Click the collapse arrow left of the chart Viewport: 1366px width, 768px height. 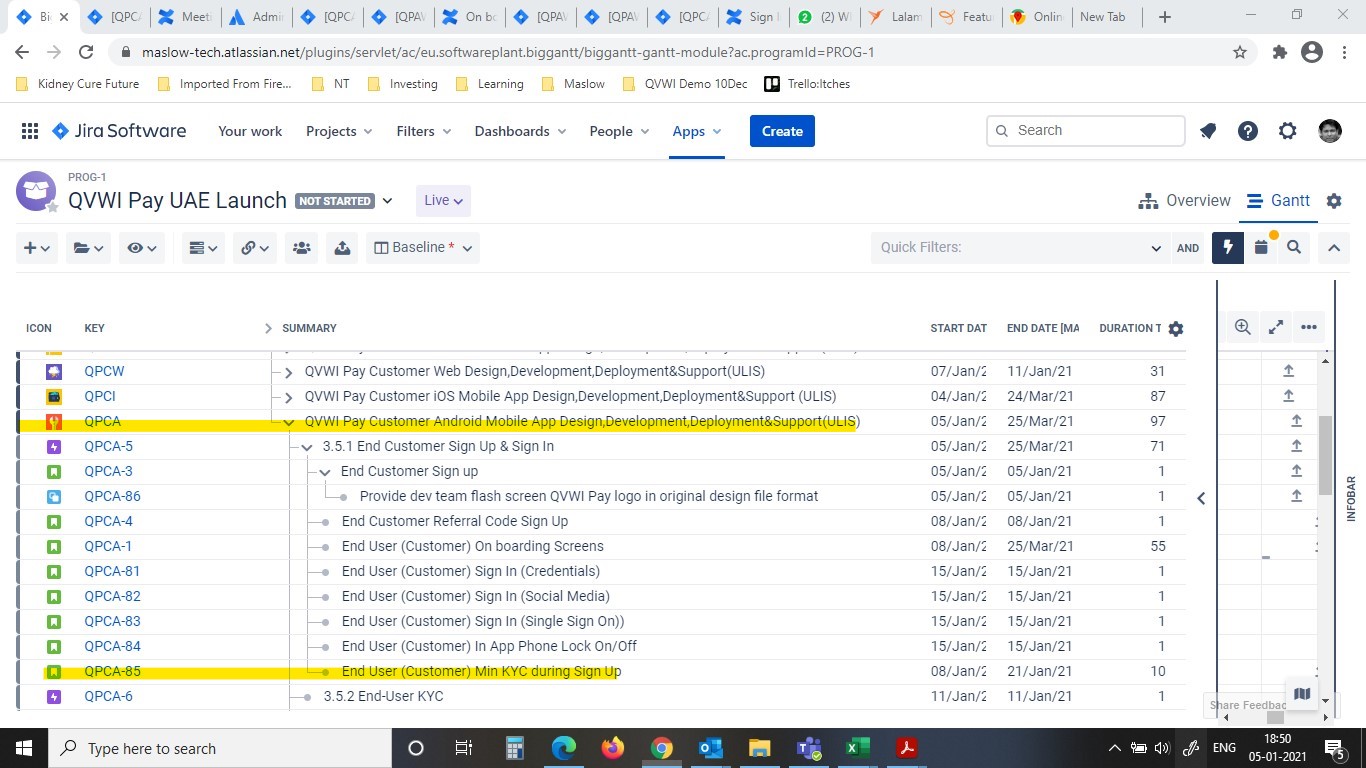click(1201, 498)
